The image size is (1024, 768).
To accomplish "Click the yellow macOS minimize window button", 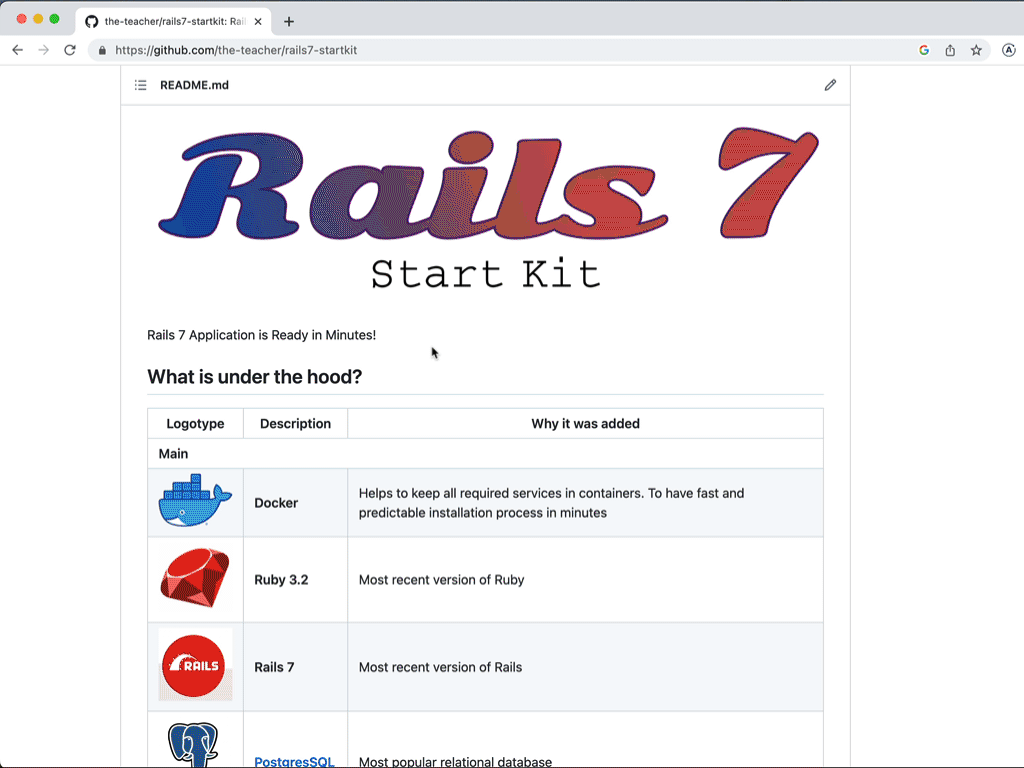I will (38, 19).
